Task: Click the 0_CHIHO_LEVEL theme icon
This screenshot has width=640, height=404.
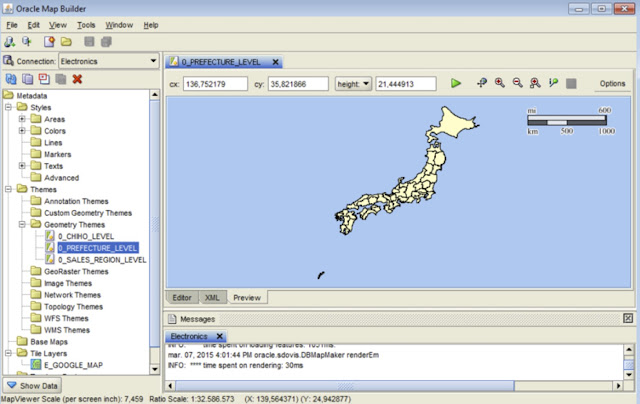Action: 50,236
